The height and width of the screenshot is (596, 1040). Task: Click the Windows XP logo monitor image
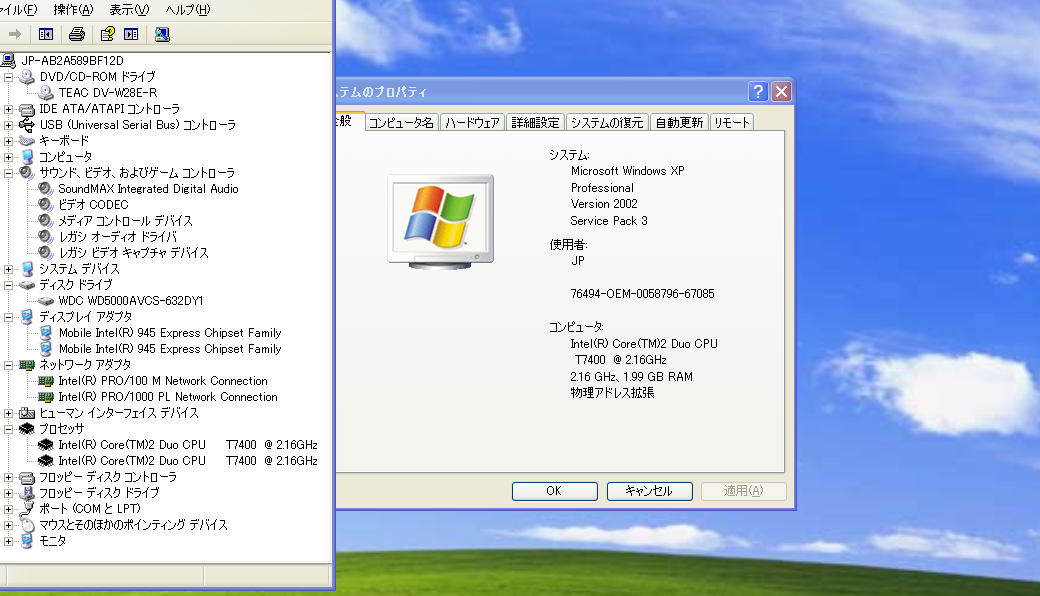[441, 222]
